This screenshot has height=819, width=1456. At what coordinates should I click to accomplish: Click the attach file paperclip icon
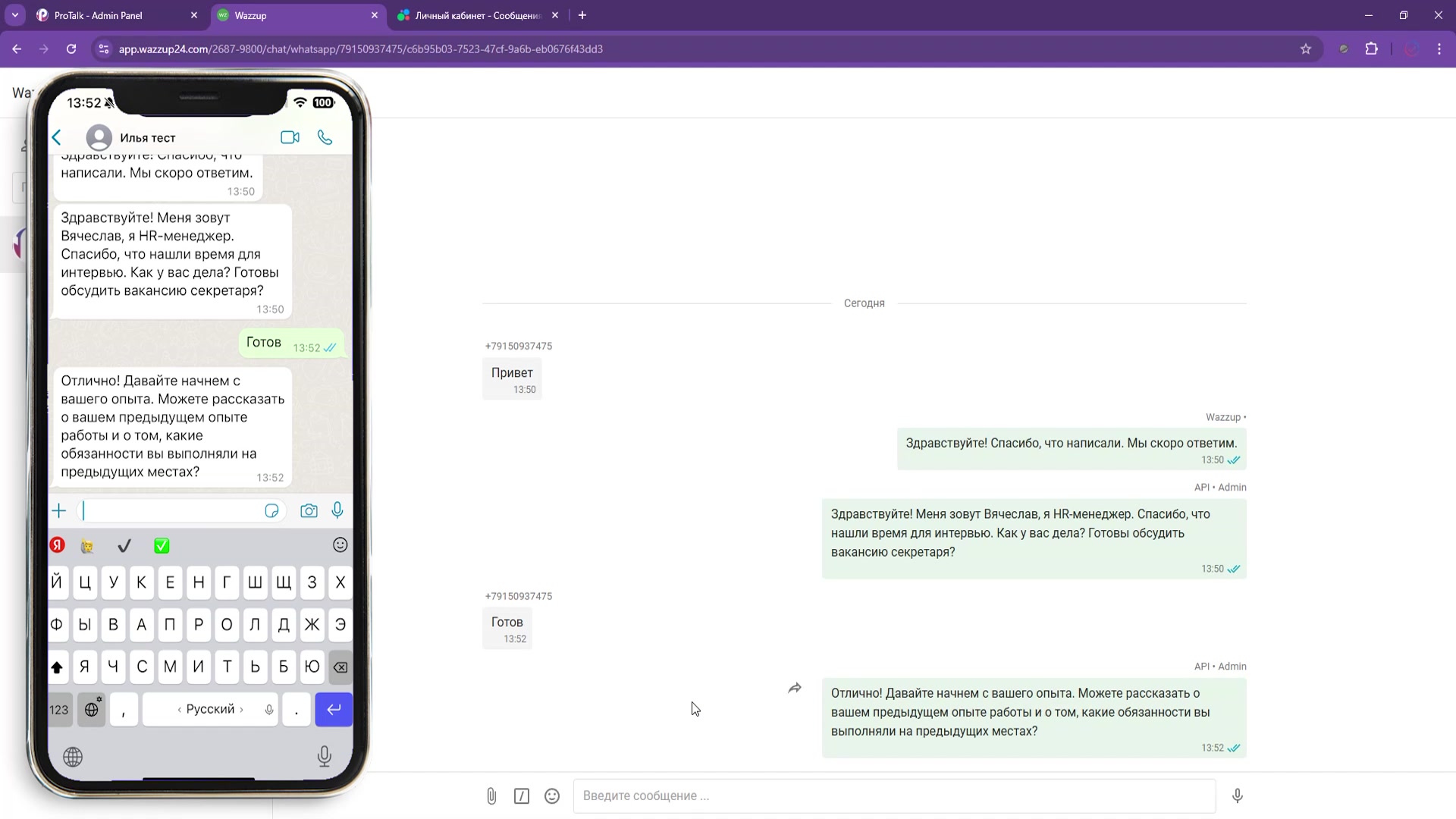(x=491, y=795)
